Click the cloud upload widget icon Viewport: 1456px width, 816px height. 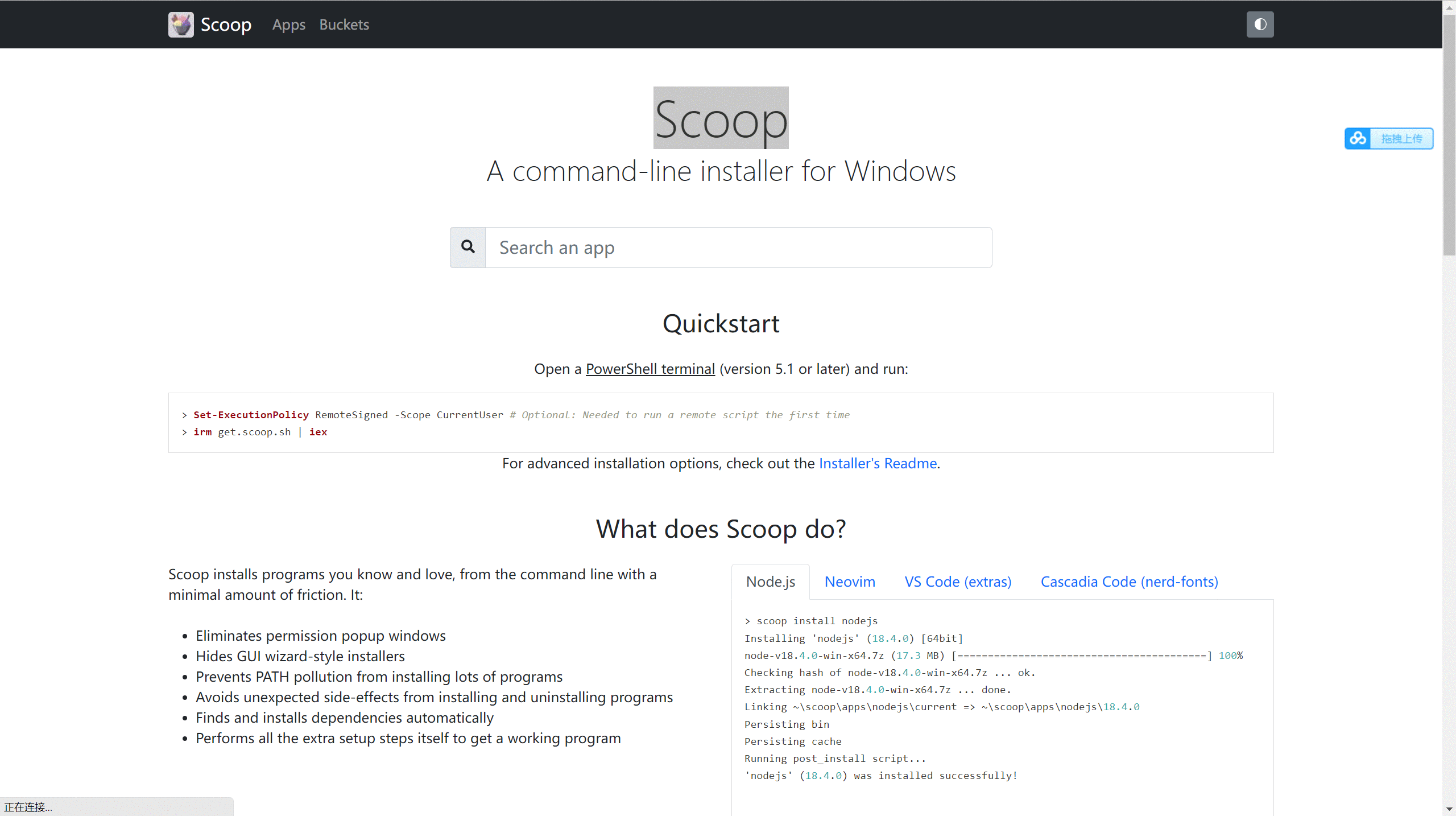pyautogui.click(x=1358, y=138)
